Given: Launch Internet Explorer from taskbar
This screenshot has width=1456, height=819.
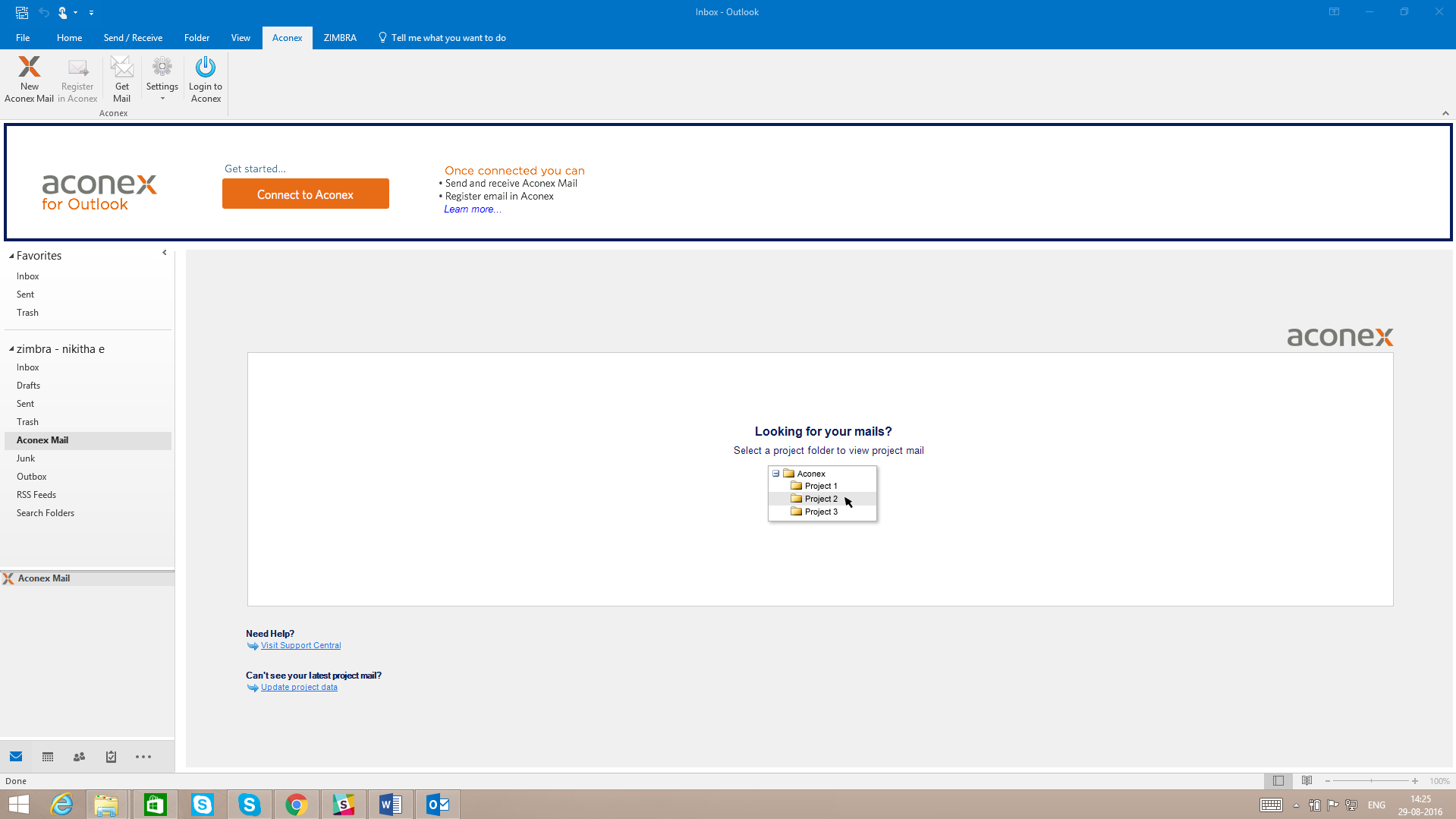Looking at the screenshot, I should [x=61, y=805].
